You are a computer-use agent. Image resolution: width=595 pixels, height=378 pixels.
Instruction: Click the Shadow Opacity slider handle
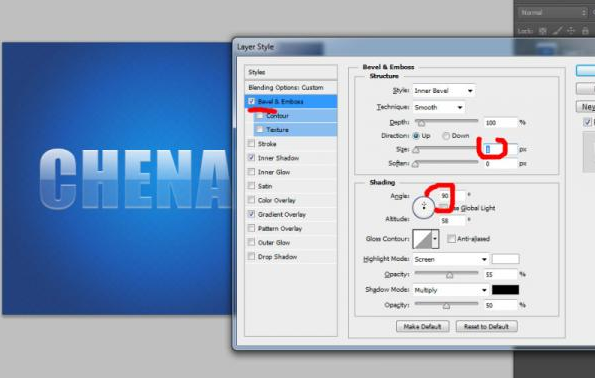tap(446, 306)
